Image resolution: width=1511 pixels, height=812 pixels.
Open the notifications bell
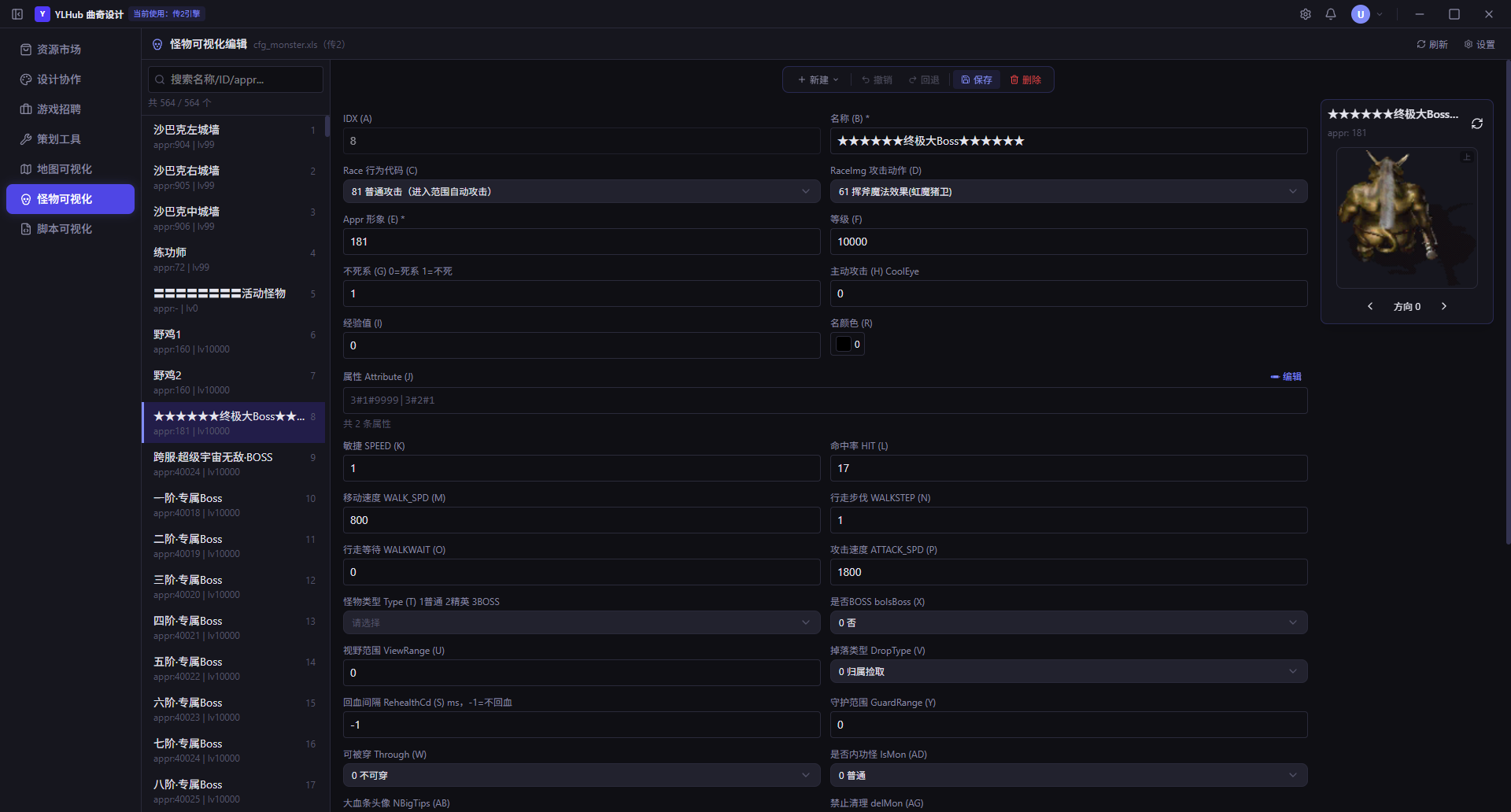point(1331,14)
